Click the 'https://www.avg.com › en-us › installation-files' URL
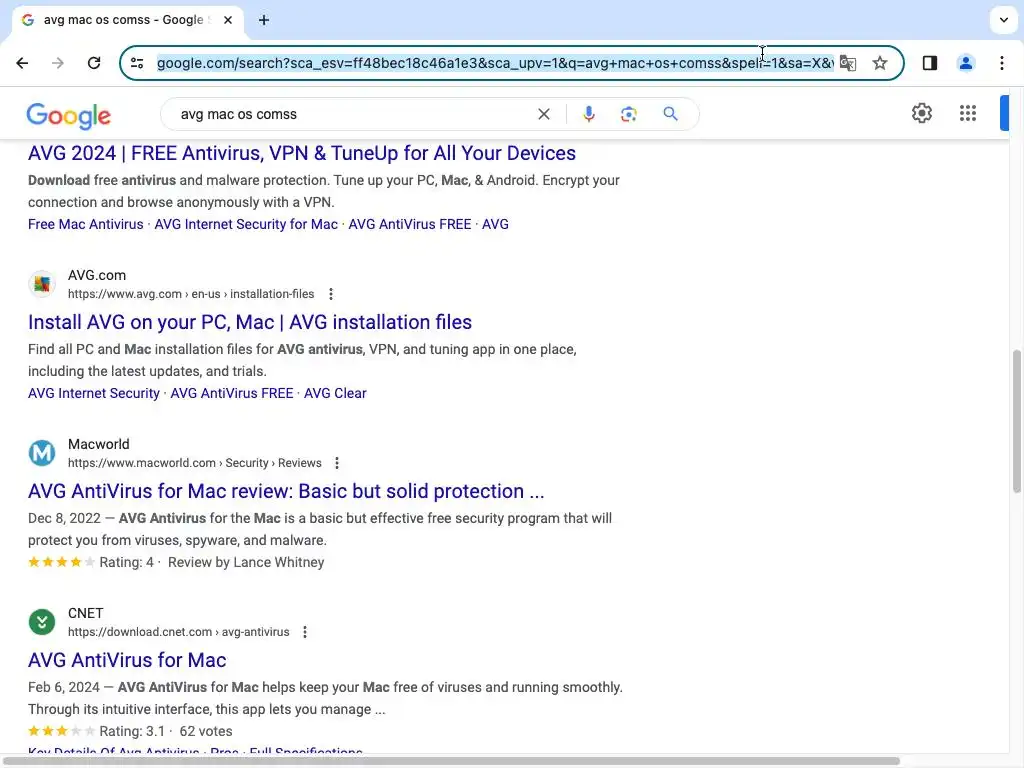 click(191, 294)
